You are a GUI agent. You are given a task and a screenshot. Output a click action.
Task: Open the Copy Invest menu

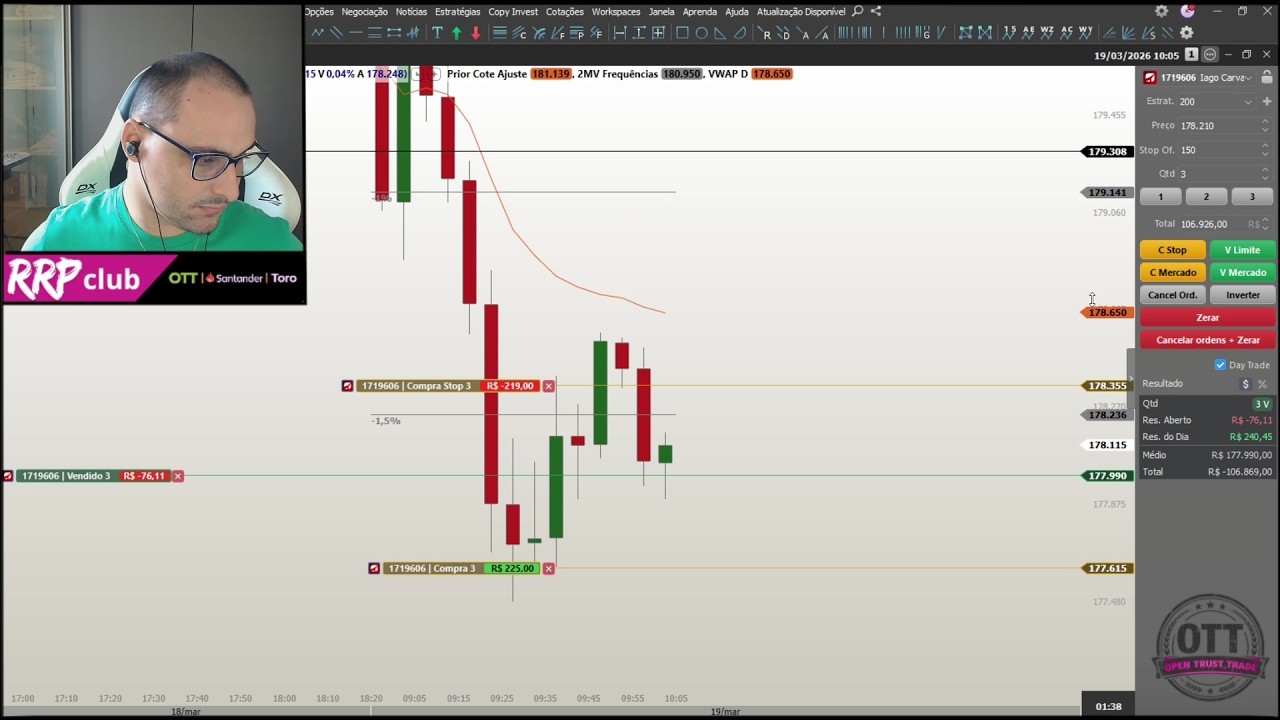coord(513,11)
